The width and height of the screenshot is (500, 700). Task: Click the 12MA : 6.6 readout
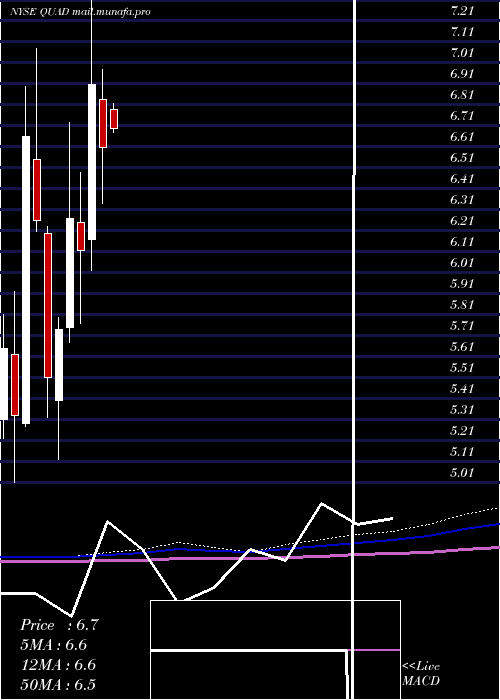[x=59, y=665]
